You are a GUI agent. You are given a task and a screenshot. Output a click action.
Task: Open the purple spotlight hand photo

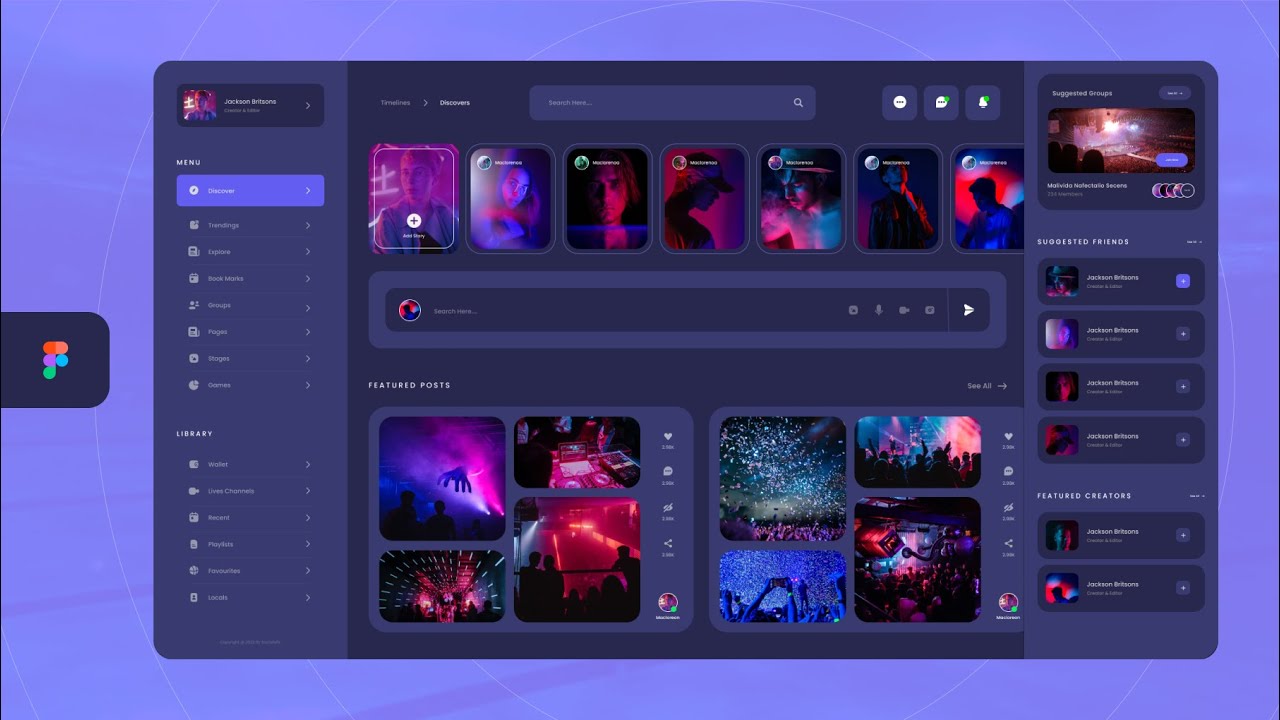tap(442, 479)
